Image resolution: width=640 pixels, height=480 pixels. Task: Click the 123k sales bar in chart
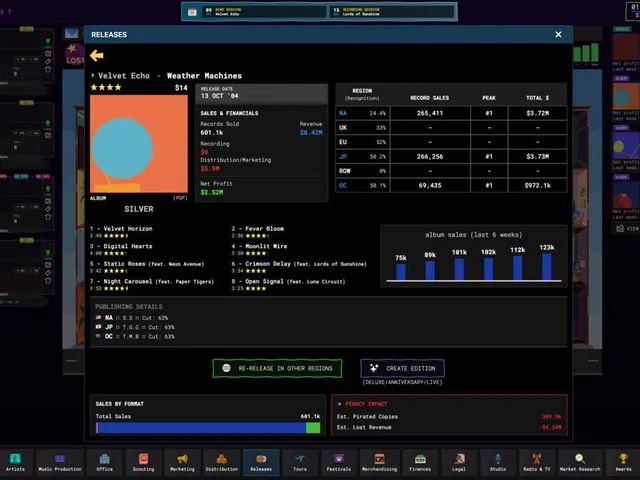(547, 267)
